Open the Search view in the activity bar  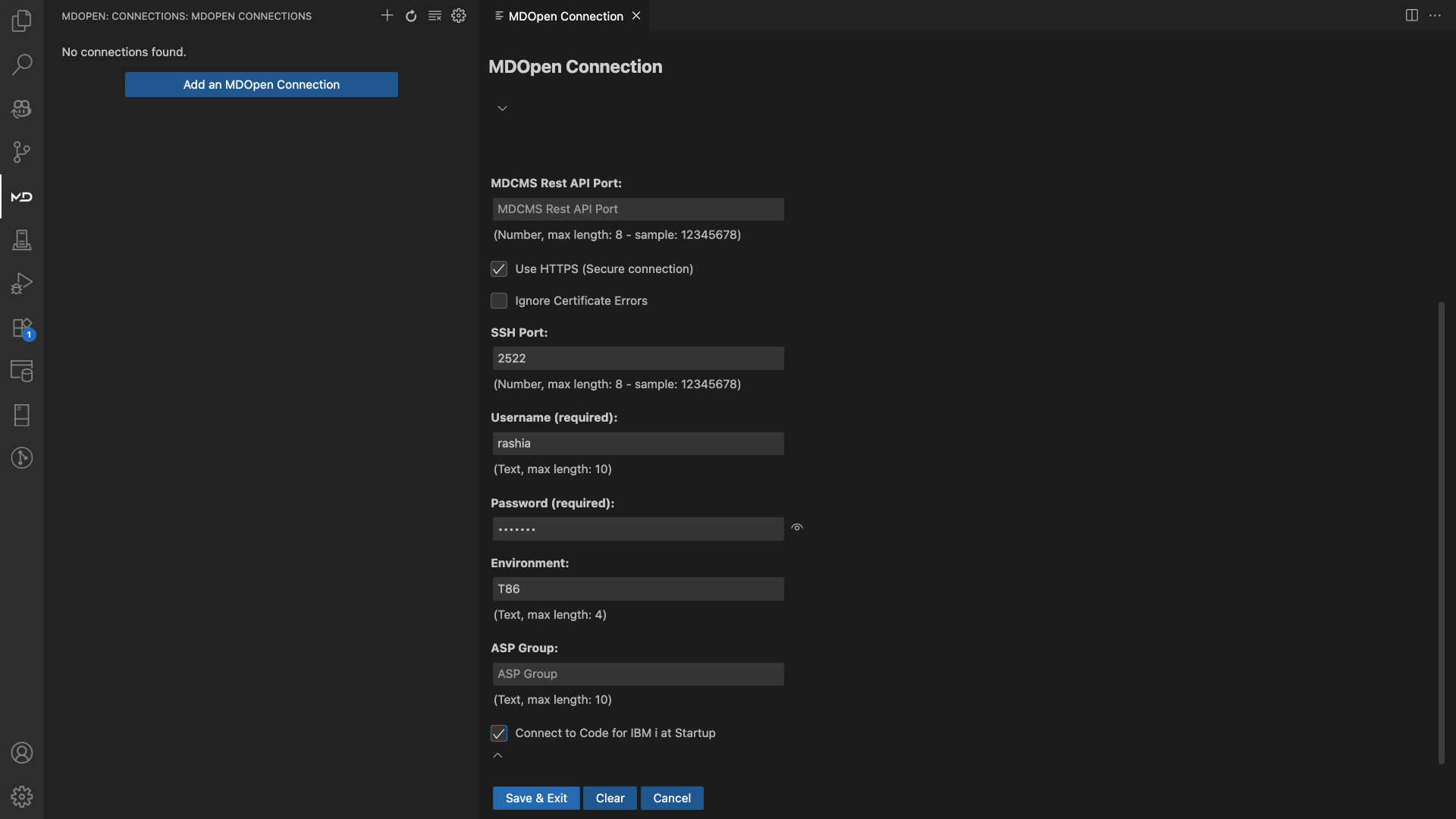21,64
